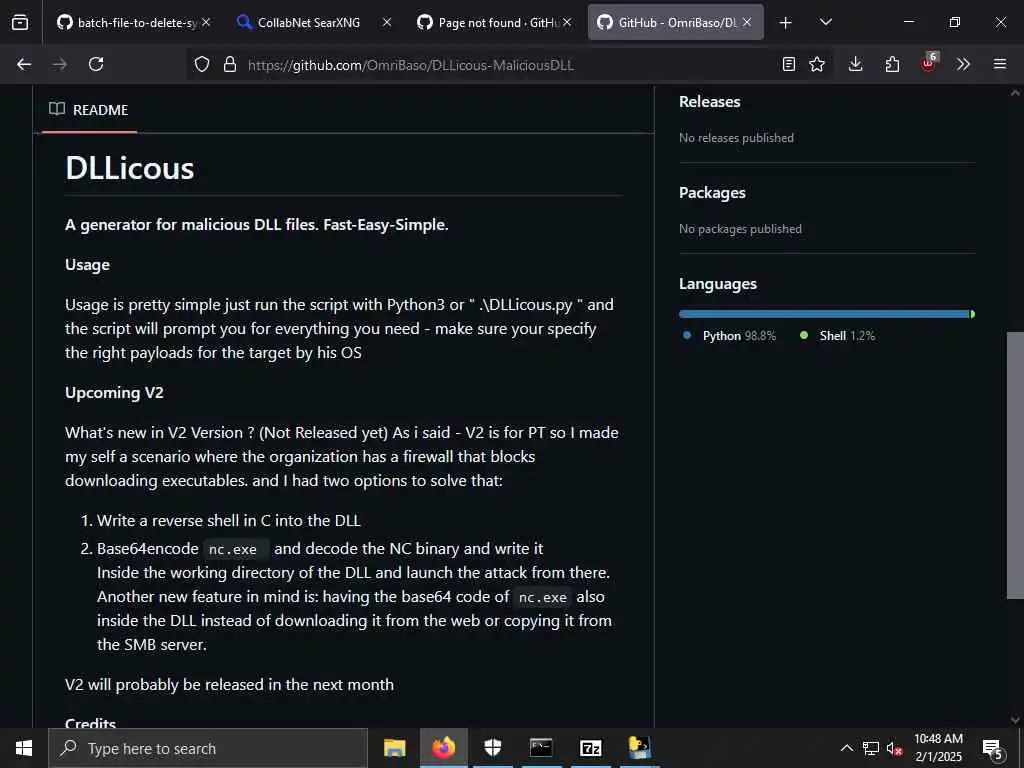Open the downloads panel
Image resolution: width=1024 pixels, height=768 pixels.
click(856, 64)
